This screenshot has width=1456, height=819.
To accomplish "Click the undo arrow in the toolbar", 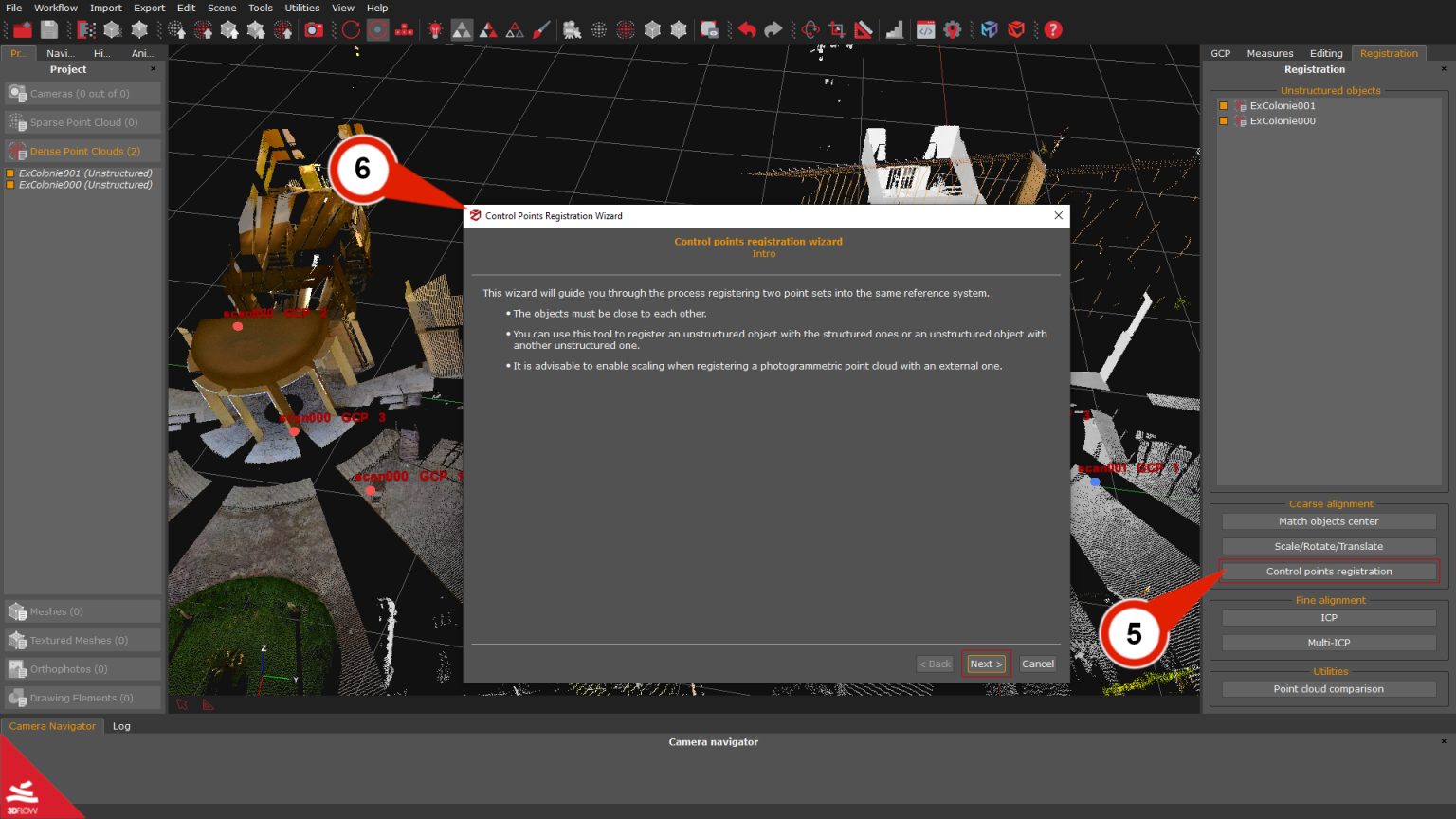I will (x=747, y=30).
